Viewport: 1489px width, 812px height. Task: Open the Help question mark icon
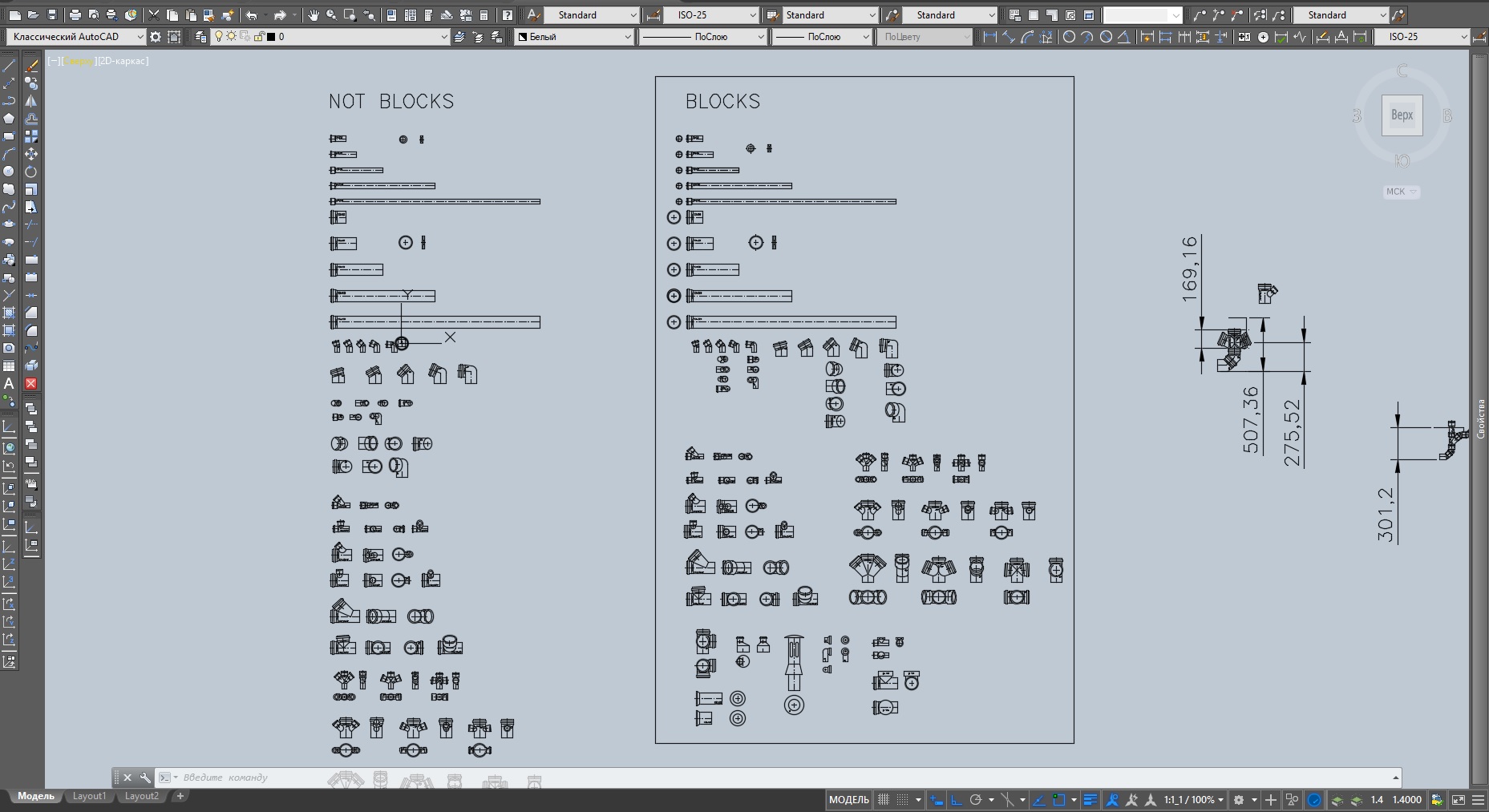[507, 15]
